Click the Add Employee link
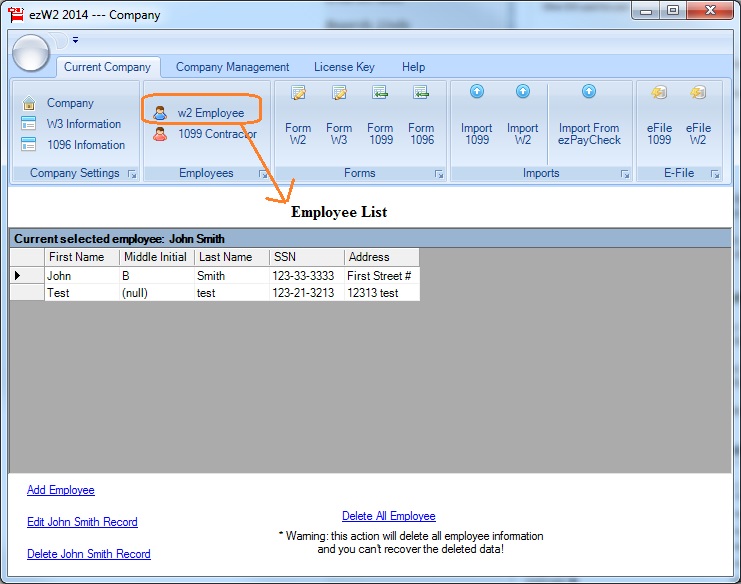This screenshot has width=741, height=584. 61,490
